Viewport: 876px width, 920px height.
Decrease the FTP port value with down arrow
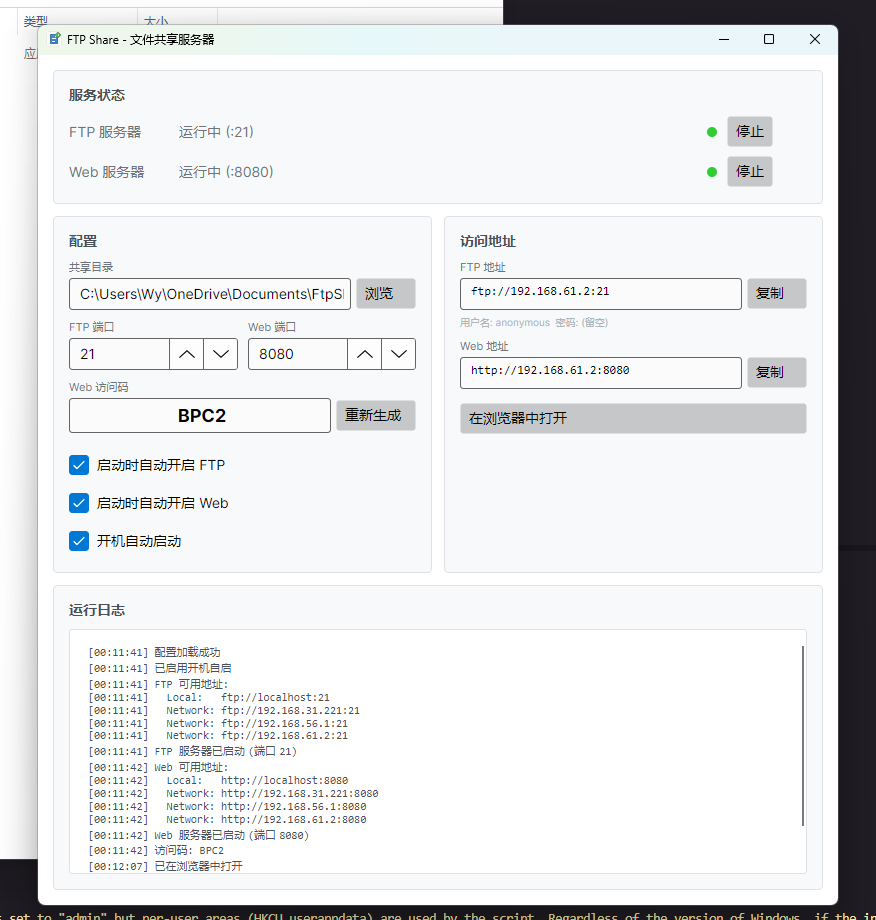pos(220,354)
